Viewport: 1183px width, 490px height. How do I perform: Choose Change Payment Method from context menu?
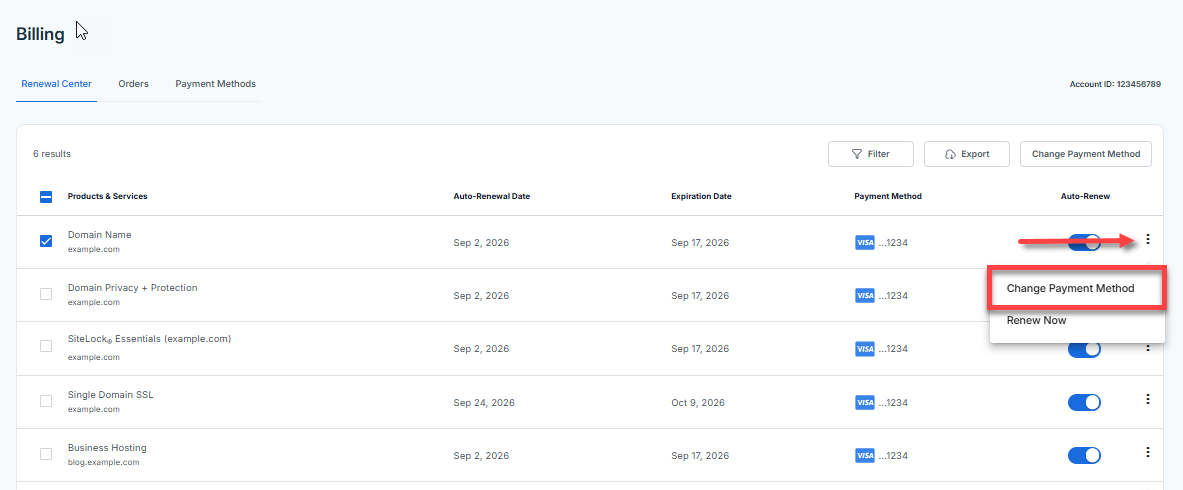coord(1070,288)
